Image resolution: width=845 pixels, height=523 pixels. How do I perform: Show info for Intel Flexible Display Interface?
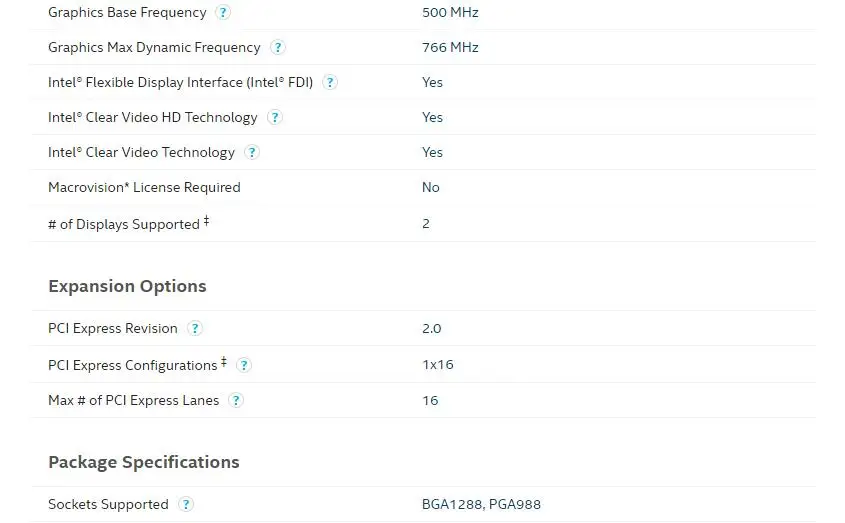(330, 83)
